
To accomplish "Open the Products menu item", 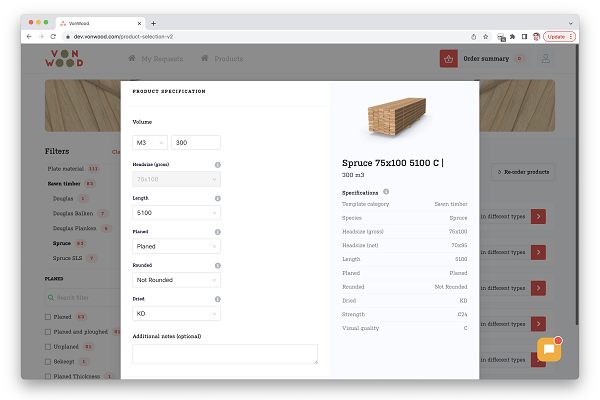I will (x=222, y=59).
